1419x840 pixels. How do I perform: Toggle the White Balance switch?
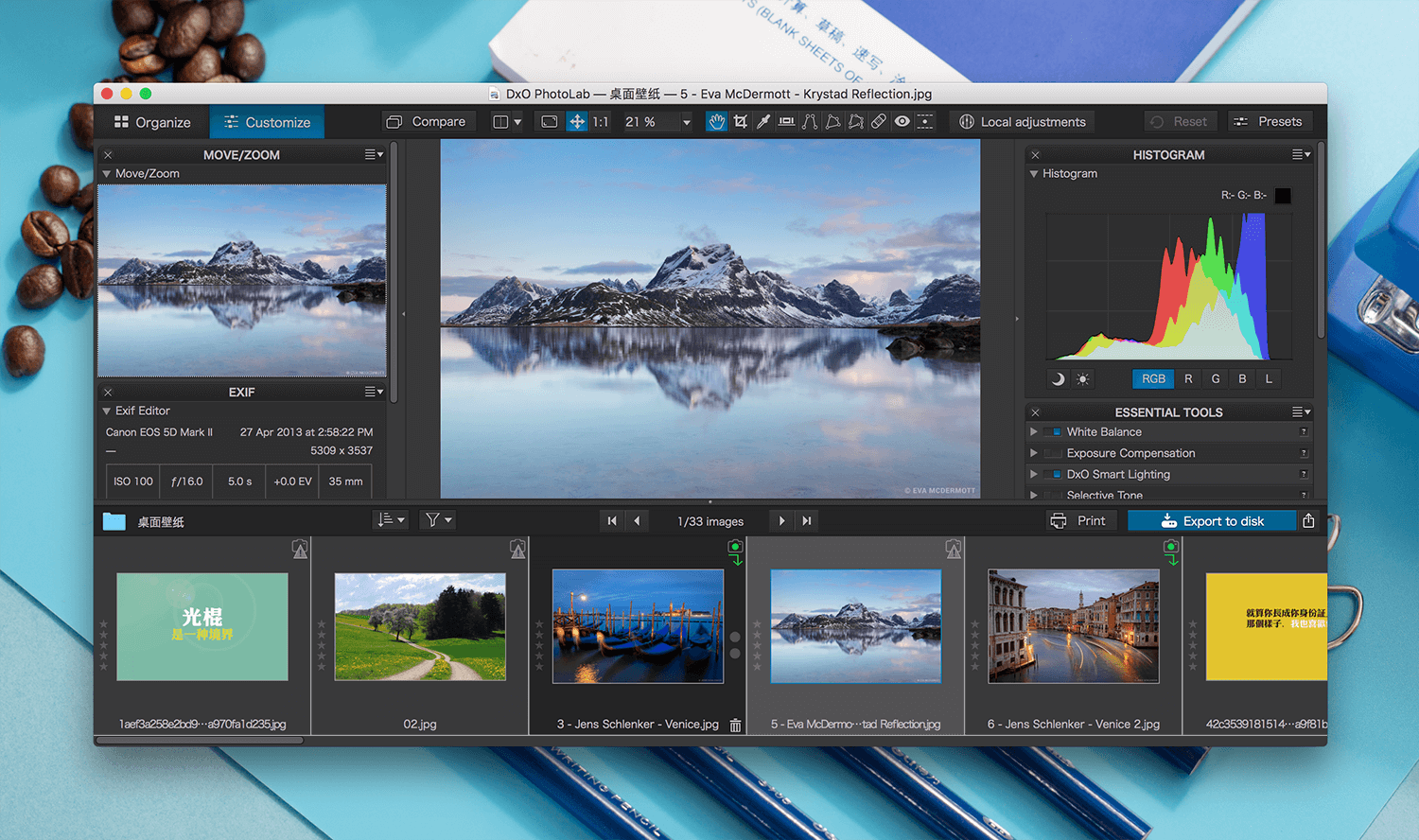pos(1053,432)
